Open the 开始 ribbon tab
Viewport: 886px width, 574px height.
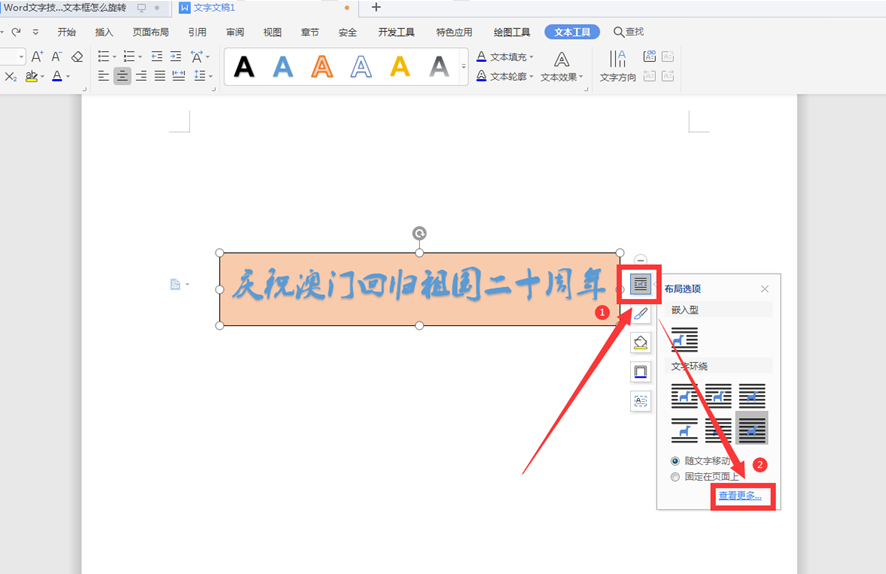[67, 32]
